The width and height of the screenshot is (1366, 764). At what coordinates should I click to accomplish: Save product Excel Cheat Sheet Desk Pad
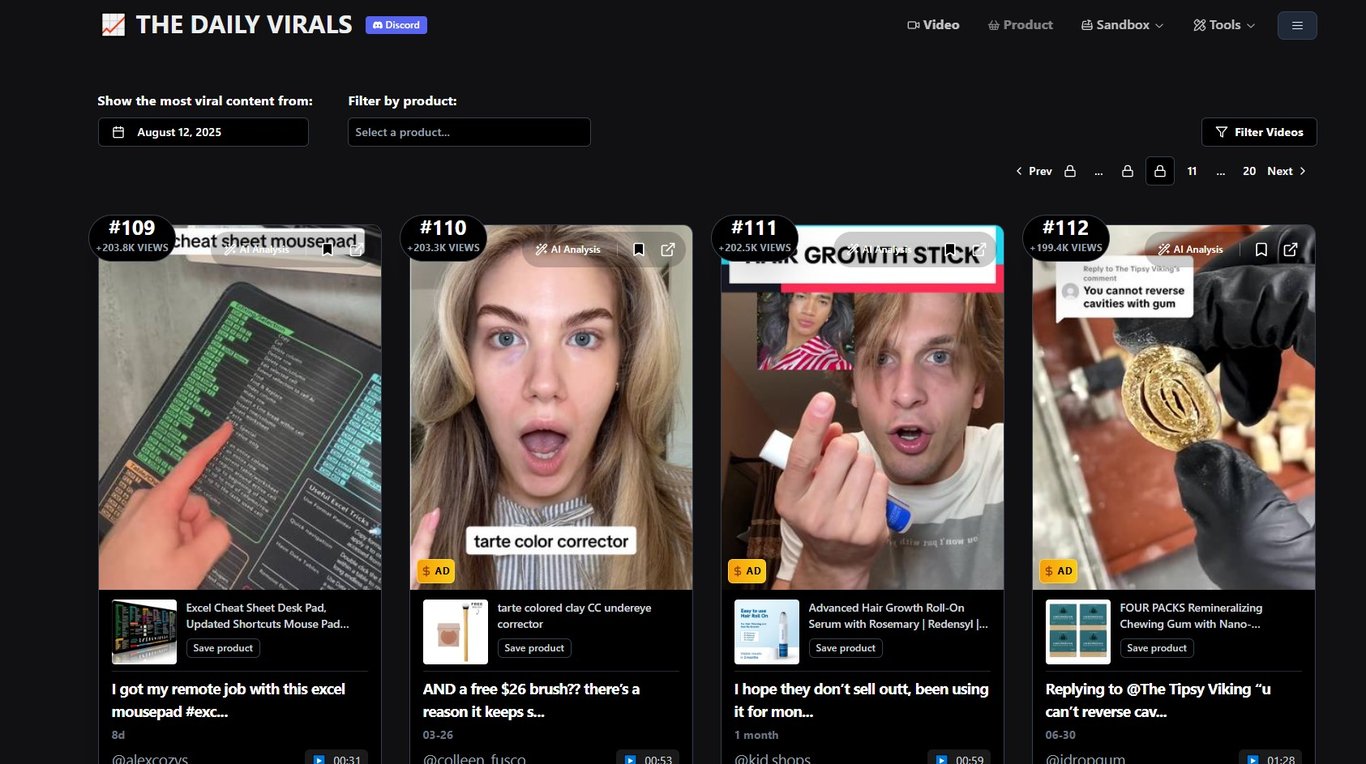click(223, 648)
